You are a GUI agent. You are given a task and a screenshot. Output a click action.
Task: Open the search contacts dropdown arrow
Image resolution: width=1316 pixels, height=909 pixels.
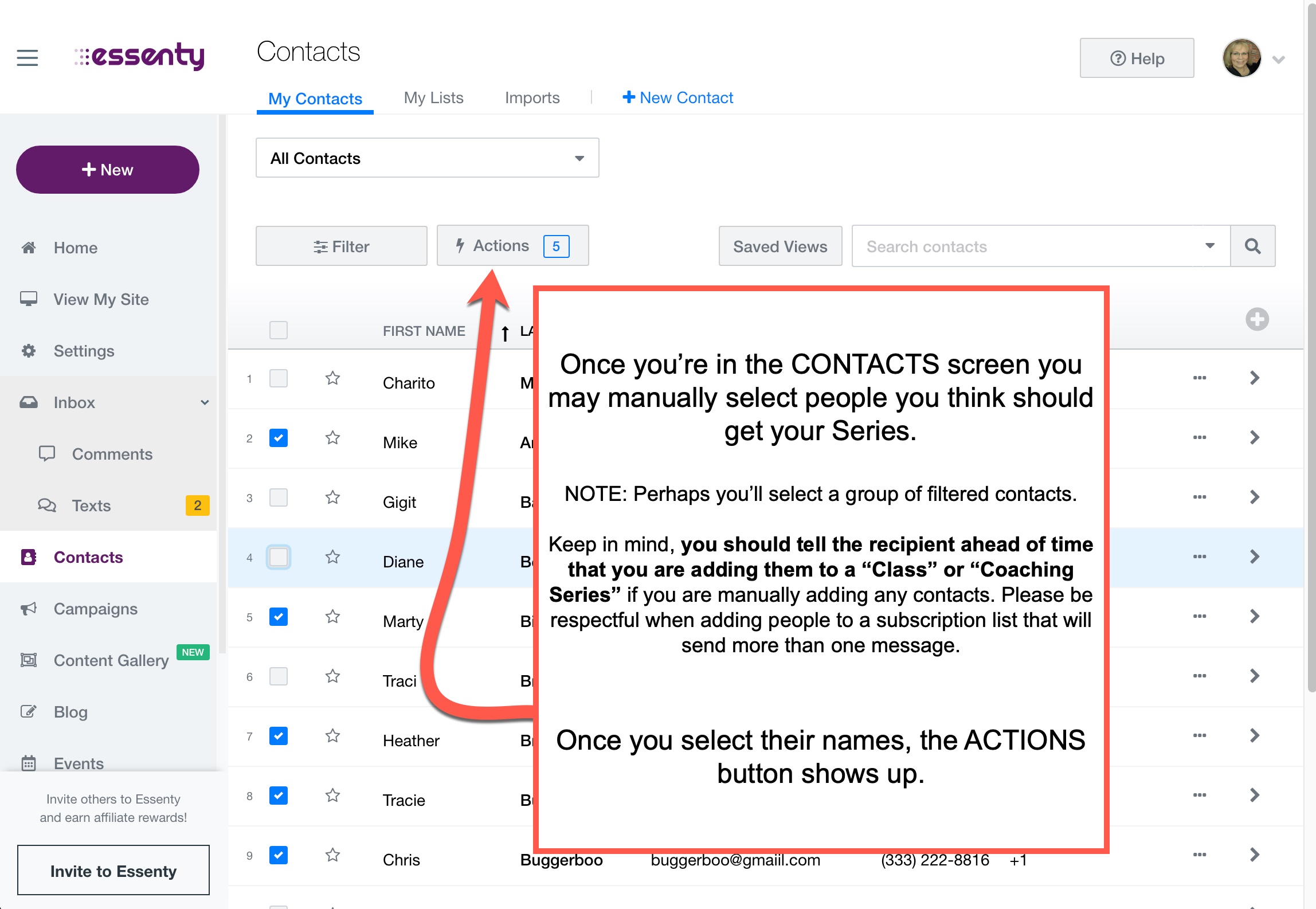pyautogui.click(x=1209, y=246)
